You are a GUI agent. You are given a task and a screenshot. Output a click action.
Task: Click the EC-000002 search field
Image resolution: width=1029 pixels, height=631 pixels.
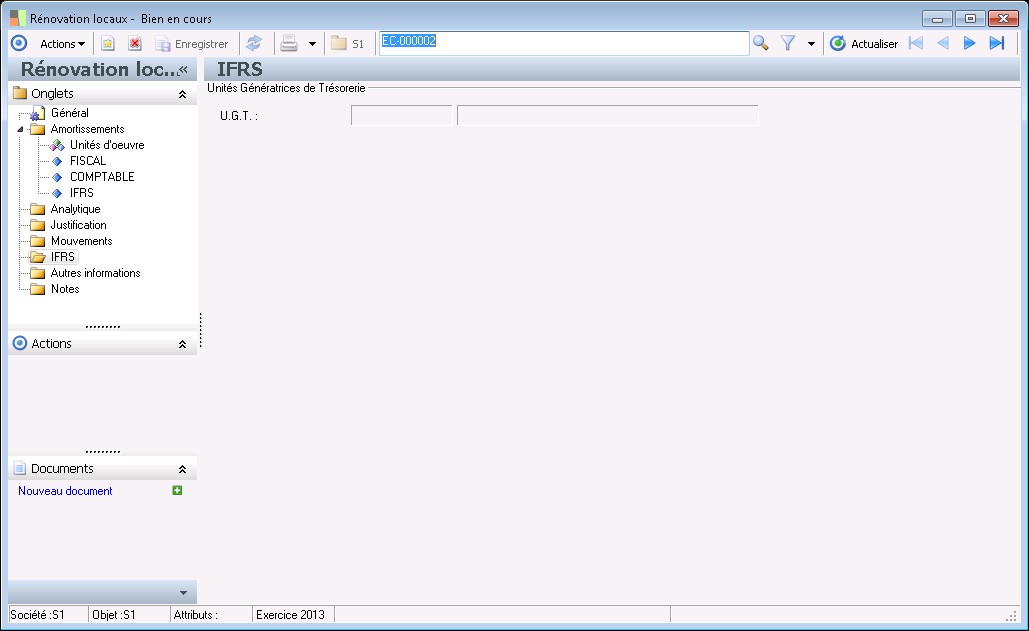point(564,43)
